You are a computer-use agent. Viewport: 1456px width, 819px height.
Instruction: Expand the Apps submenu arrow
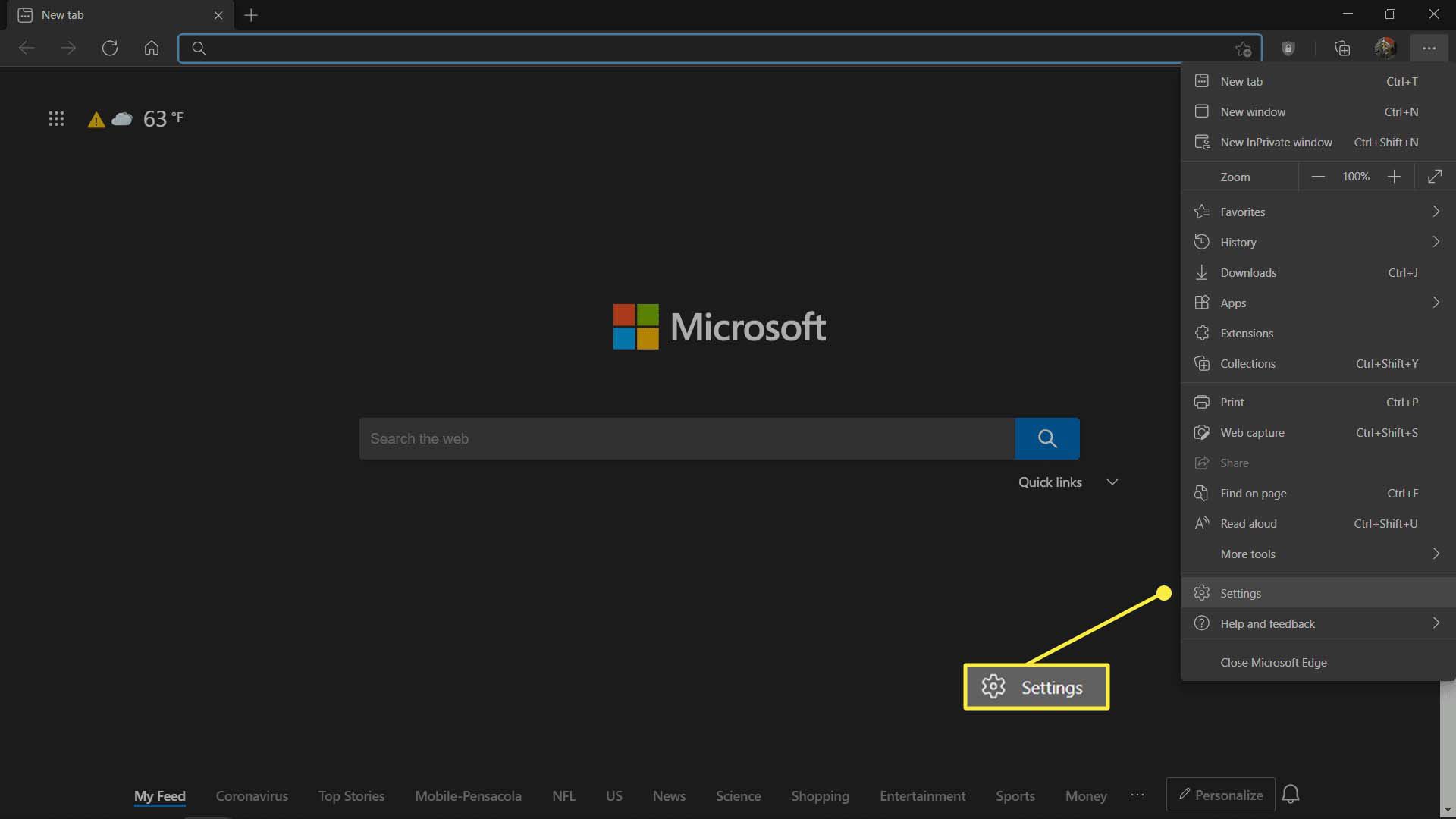(x=1438, y=302)
